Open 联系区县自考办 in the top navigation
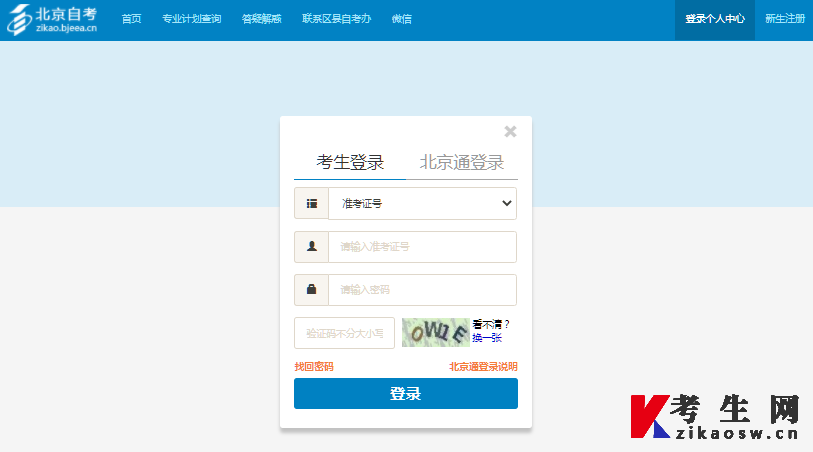The width and height of the screenshot is (813, 452). 337,19
